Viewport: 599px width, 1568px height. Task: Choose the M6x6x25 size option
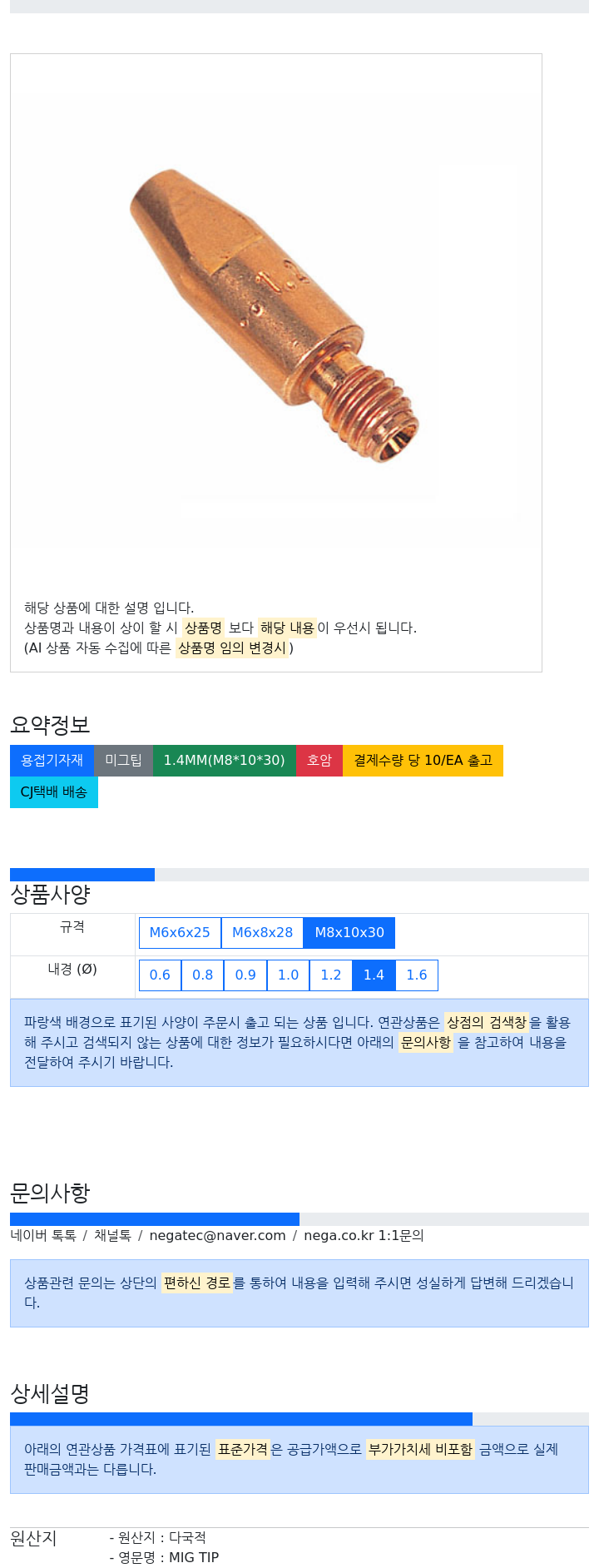click(x=180, y=933)
